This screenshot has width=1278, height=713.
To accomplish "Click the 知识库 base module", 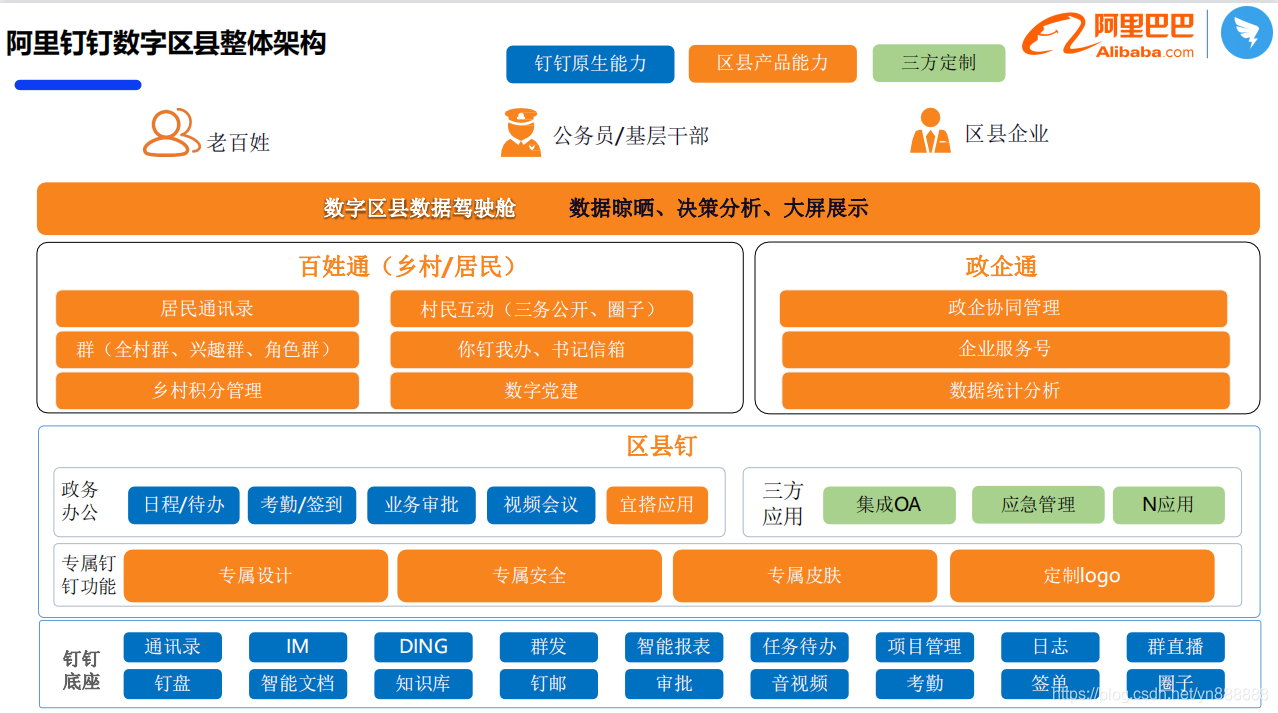I will 423,684.
